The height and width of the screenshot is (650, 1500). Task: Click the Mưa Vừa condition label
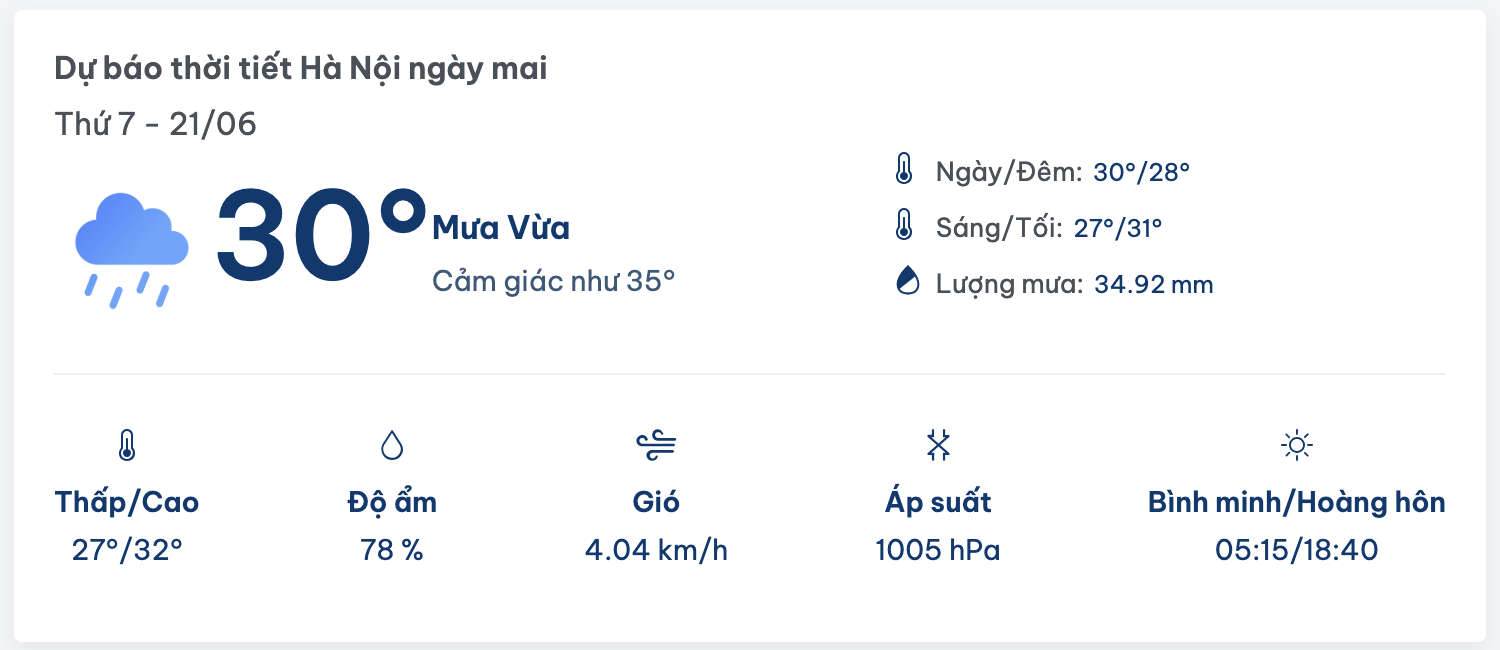(501, 228)
